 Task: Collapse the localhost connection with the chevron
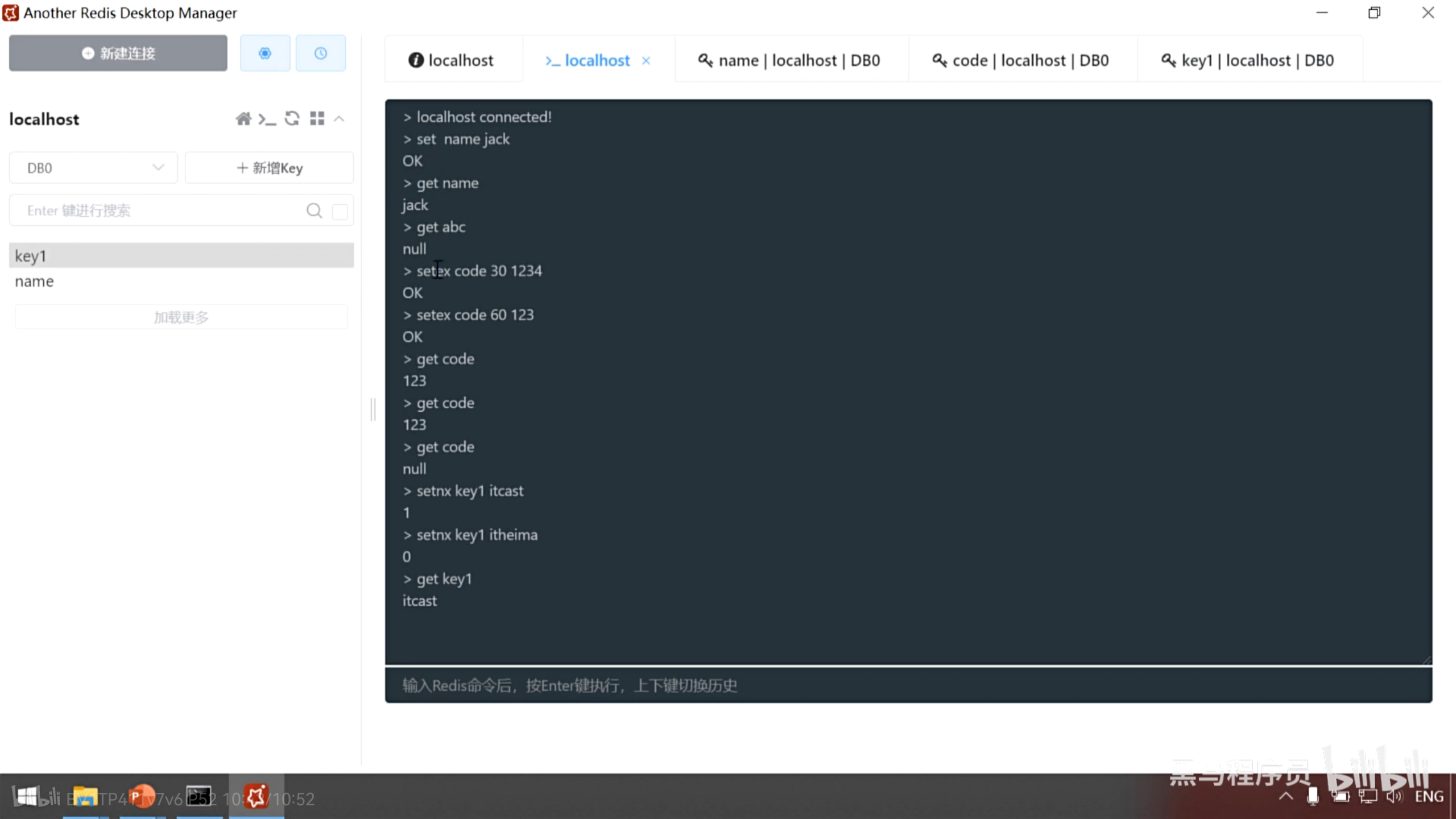click(x=339, y=119)
